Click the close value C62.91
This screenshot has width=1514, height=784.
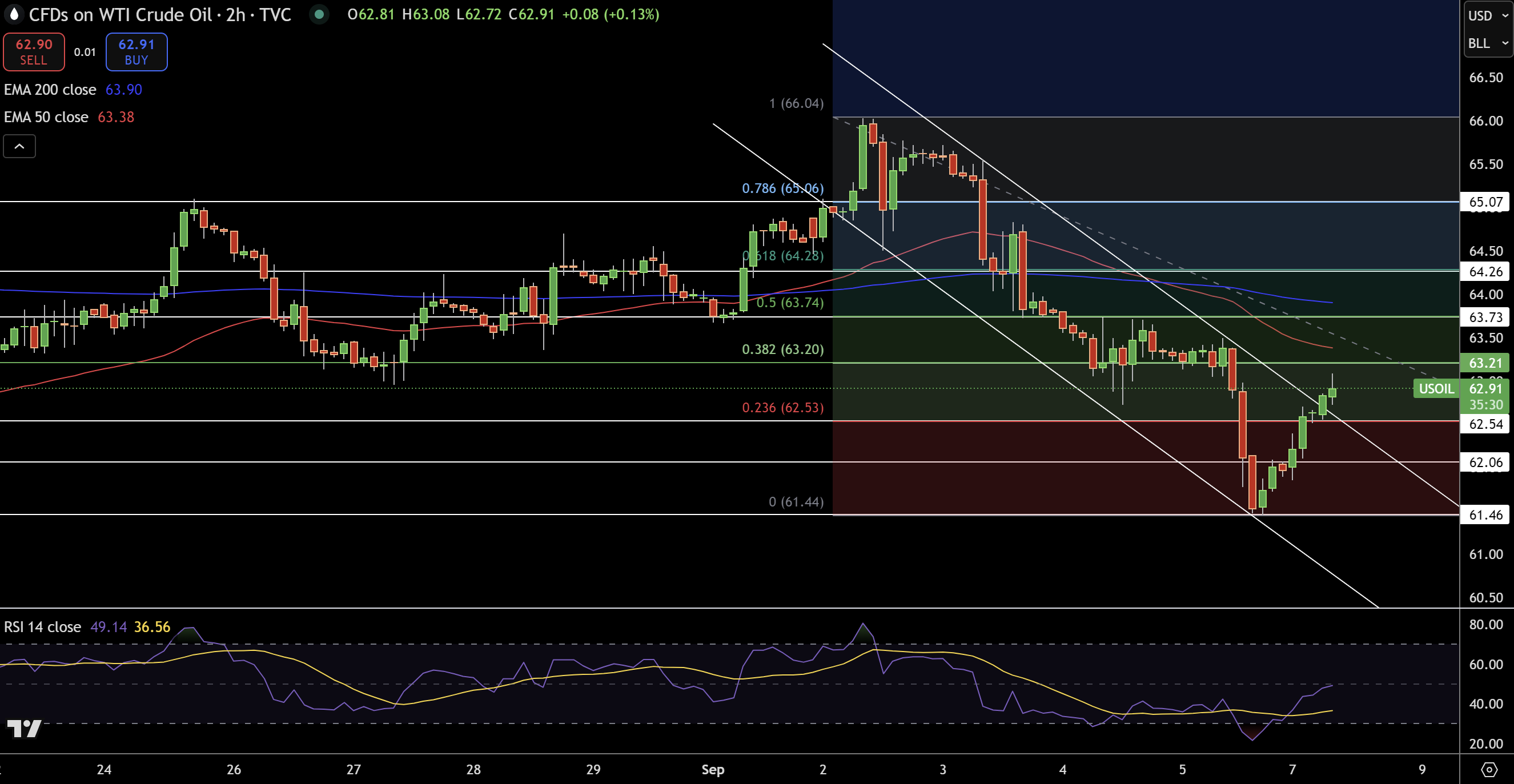[x=532, y=14]
